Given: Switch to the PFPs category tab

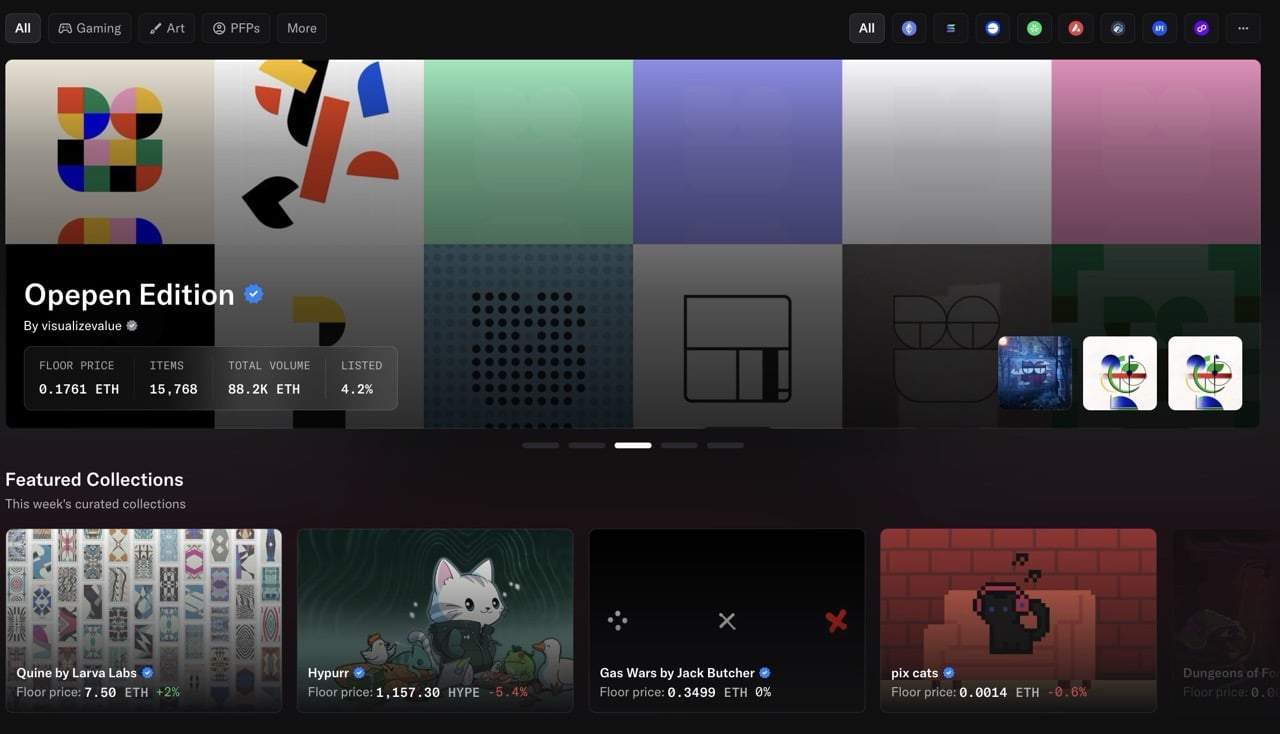Looking at the screenshot, I should click(x=236, y=28).
